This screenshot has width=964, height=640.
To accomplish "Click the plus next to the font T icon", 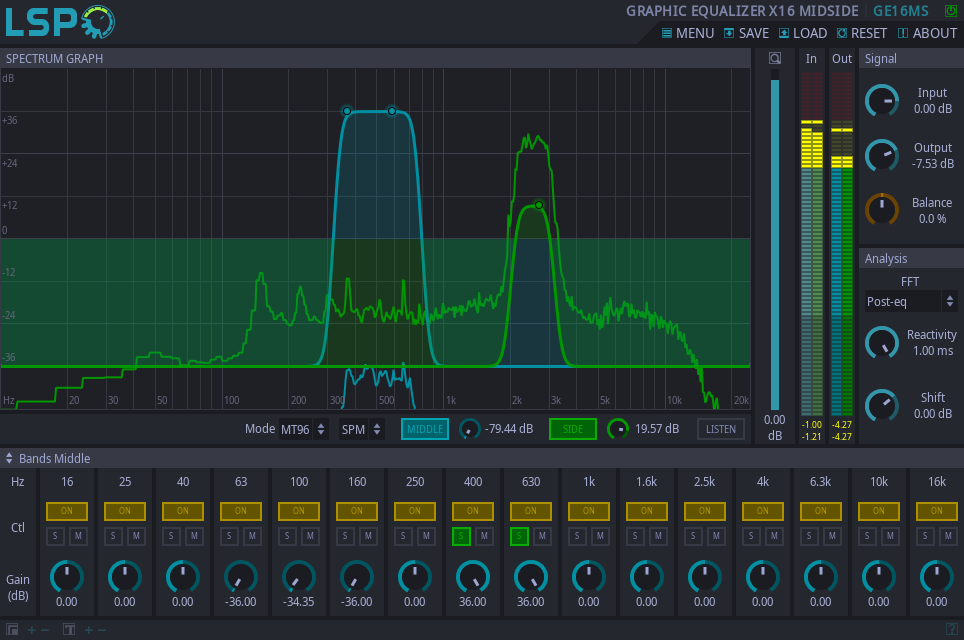I will click(89, 630).
